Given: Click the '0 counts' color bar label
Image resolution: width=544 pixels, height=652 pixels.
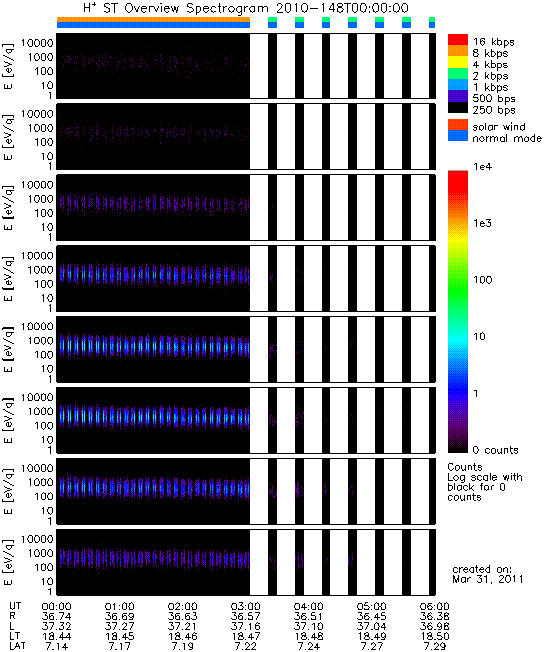Looking at the screenshot, I should coord(496,450).
